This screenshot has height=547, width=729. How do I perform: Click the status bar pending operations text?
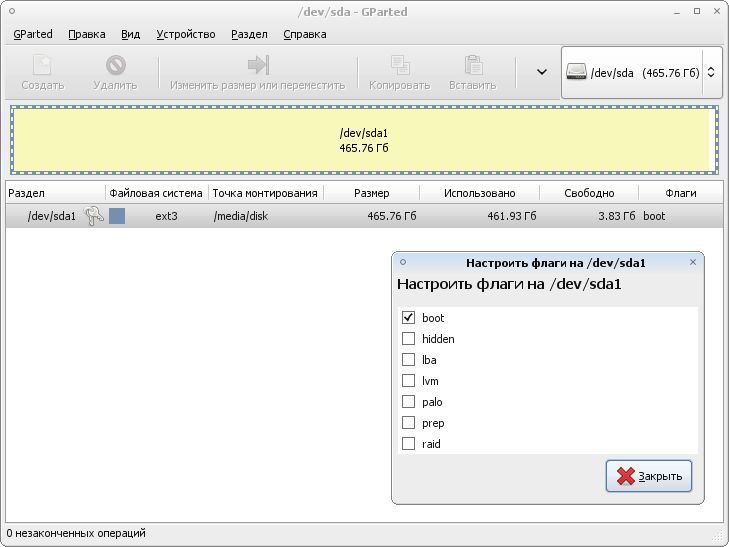76,533
